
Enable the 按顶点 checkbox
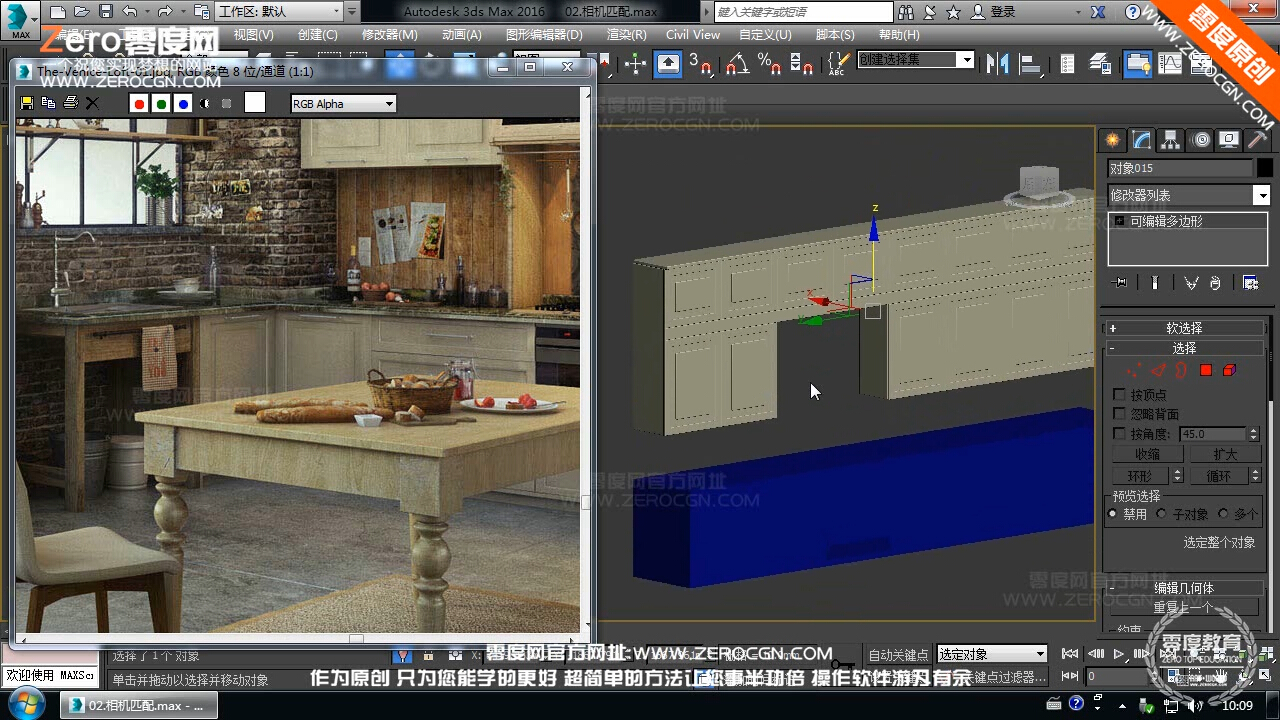tap(1119, 395)
